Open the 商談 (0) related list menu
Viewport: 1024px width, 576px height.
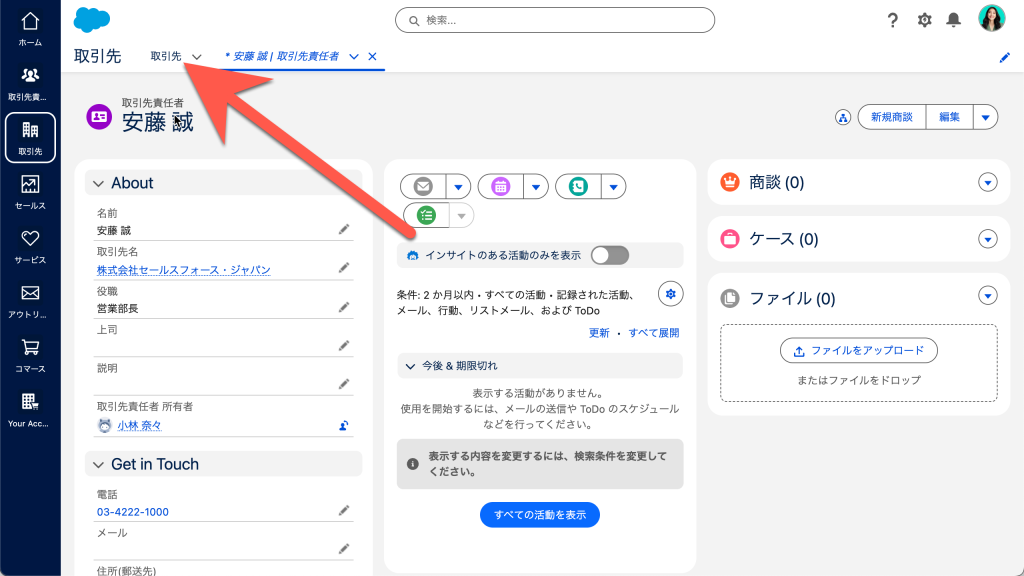[987, 182]
